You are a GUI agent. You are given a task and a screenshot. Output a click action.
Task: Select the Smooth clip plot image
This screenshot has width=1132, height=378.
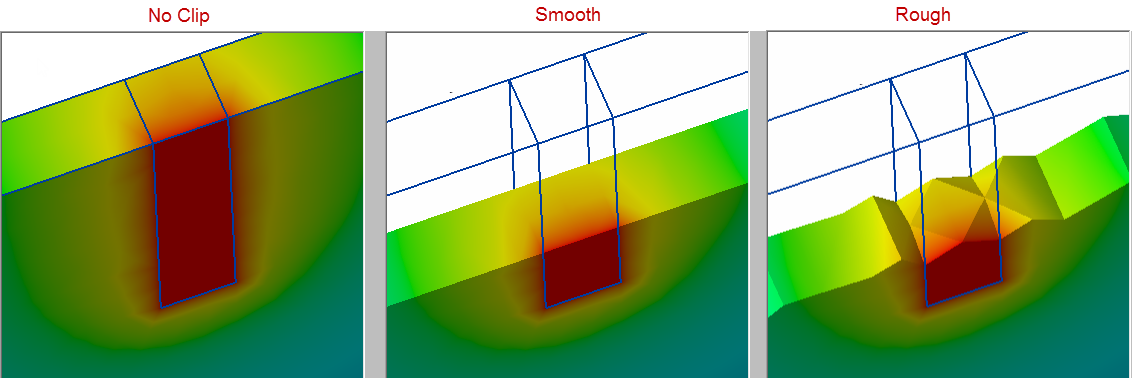pos(567,205)
